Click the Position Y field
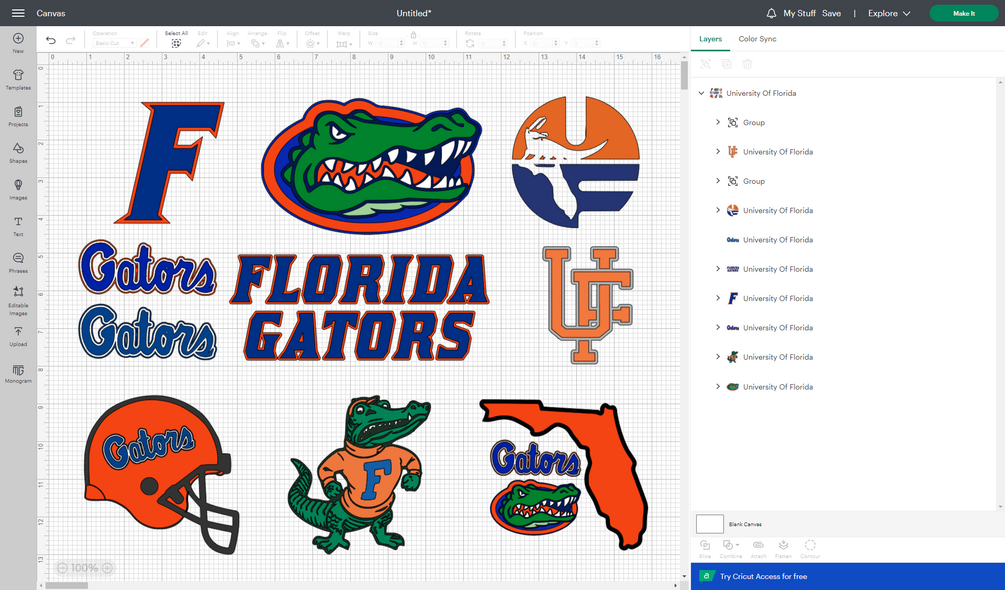Viewport: 1005px width, 590px height. pos(586,43)
